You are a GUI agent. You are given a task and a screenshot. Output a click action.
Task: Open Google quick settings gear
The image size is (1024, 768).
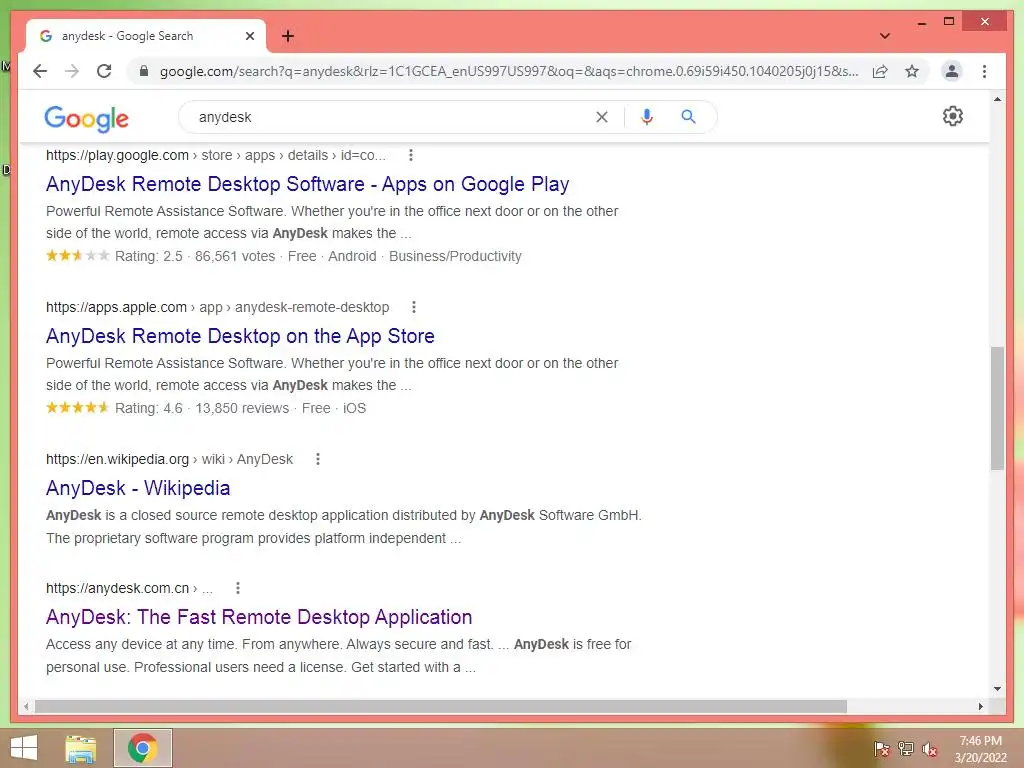952,116
